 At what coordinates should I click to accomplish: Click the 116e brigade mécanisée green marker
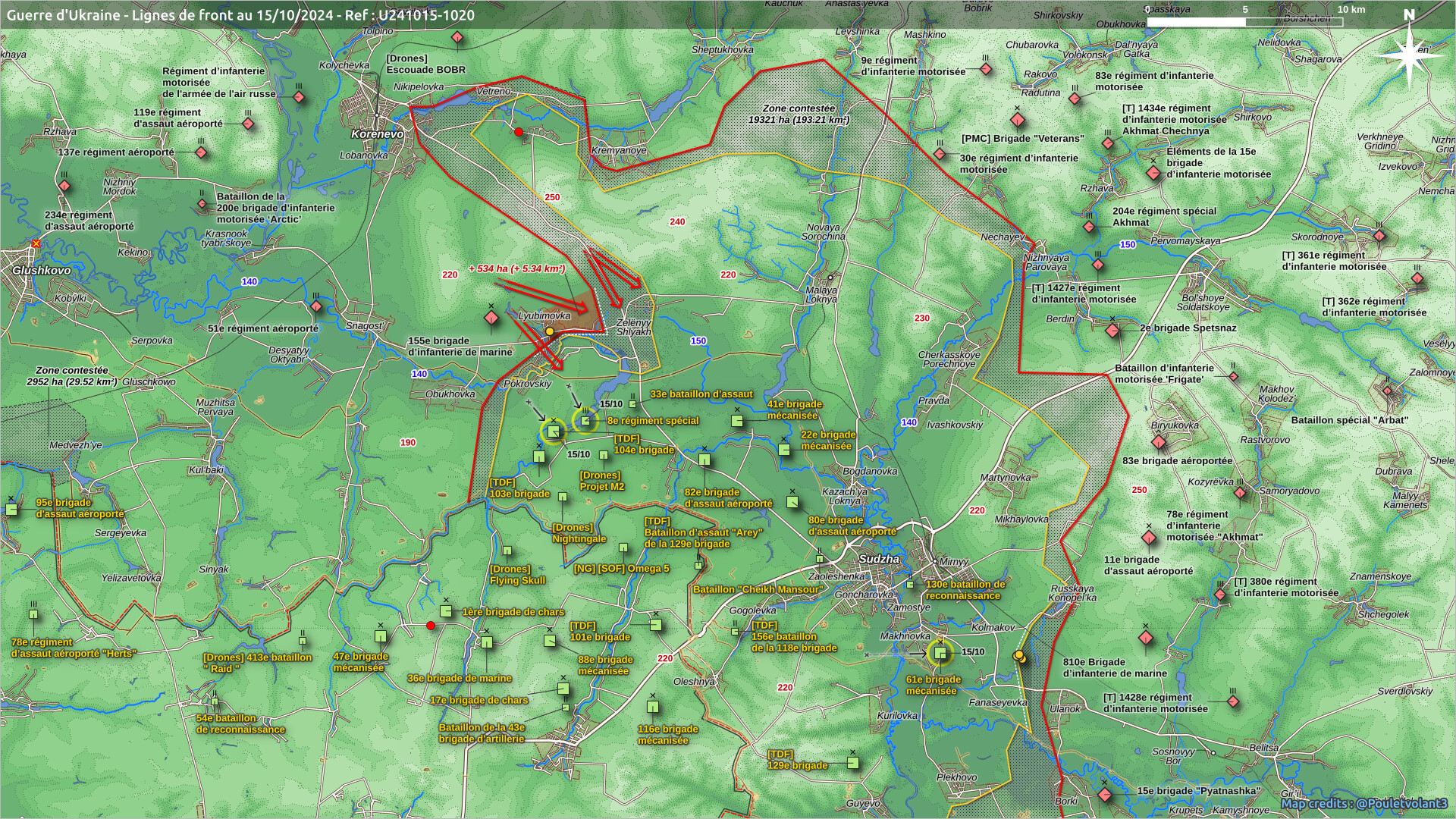pos(652,707)
